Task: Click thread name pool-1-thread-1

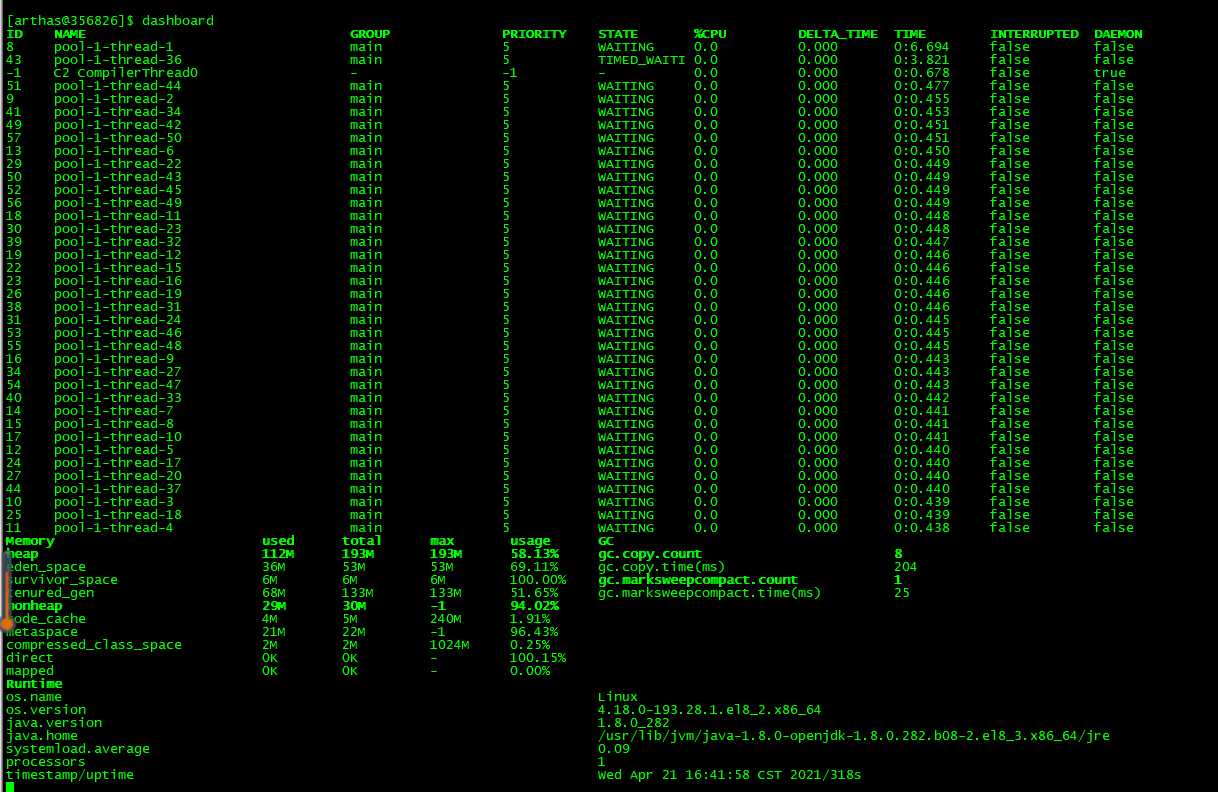Action: (114, 47)
